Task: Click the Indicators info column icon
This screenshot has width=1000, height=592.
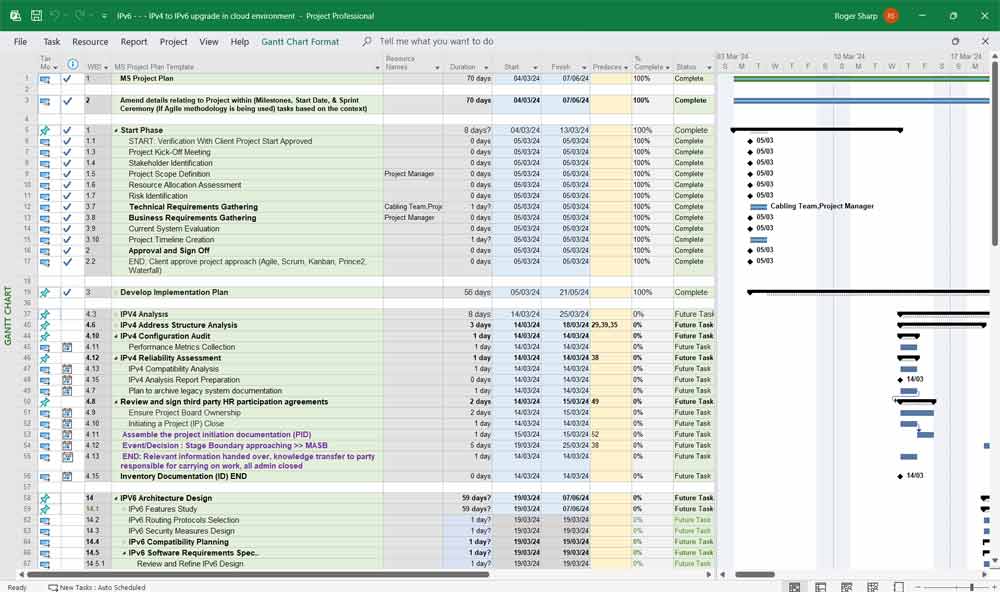Action: (72, 64)
